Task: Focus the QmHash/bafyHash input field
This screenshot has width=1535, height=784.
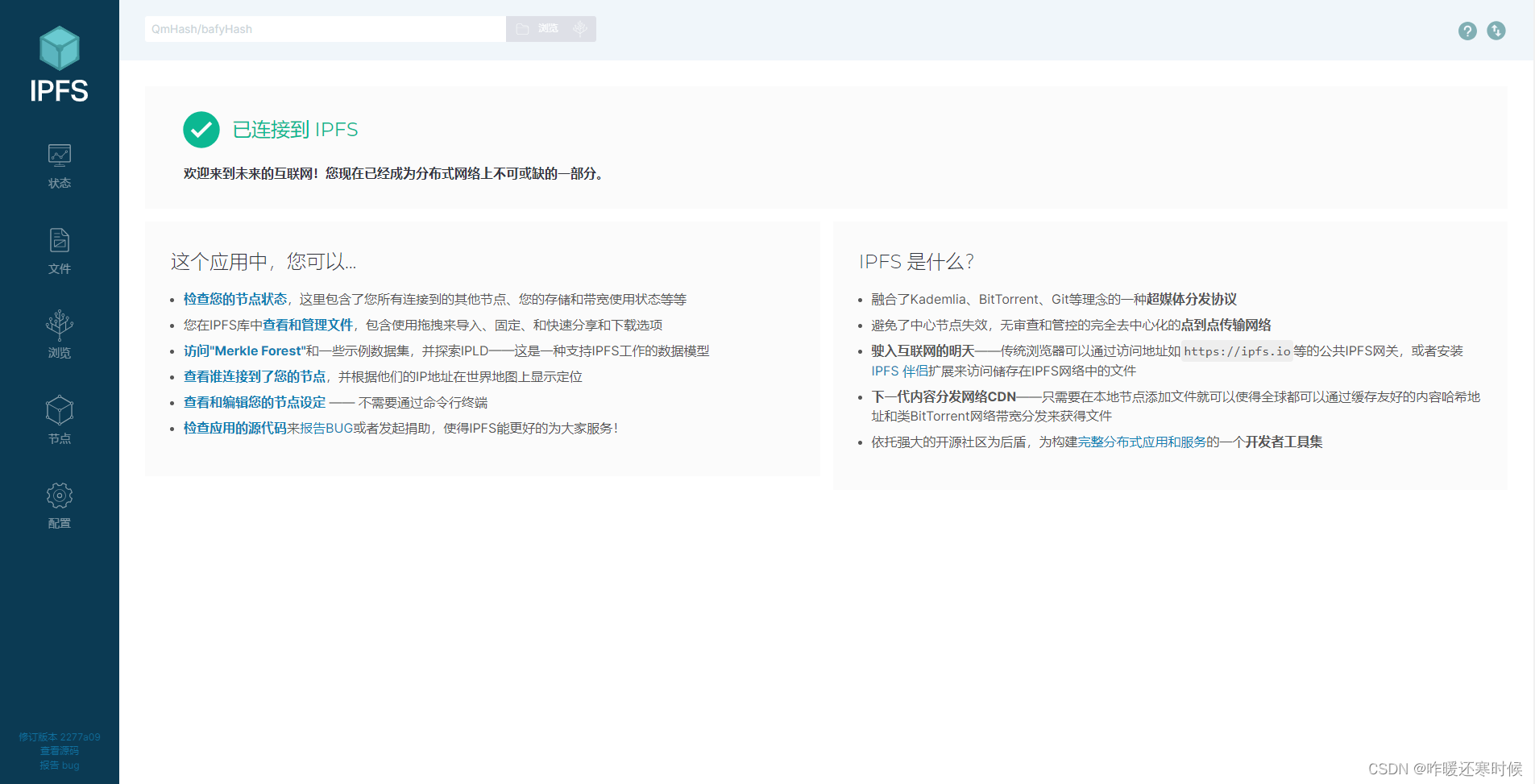Action: pos(326,29)
